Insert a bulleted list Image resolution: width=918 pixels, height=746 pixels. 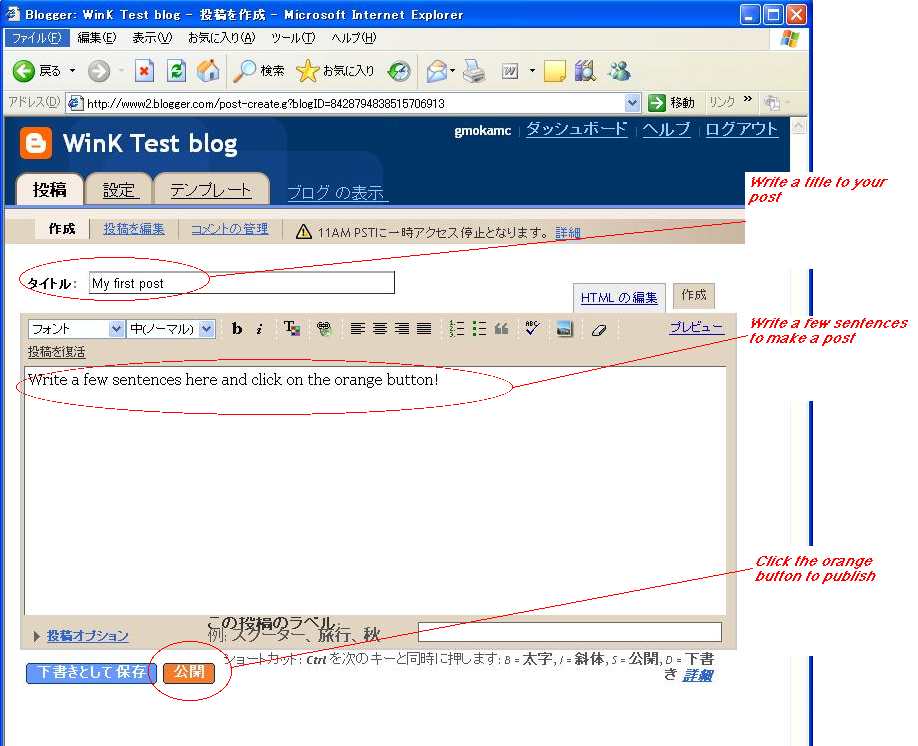point(479,328)
